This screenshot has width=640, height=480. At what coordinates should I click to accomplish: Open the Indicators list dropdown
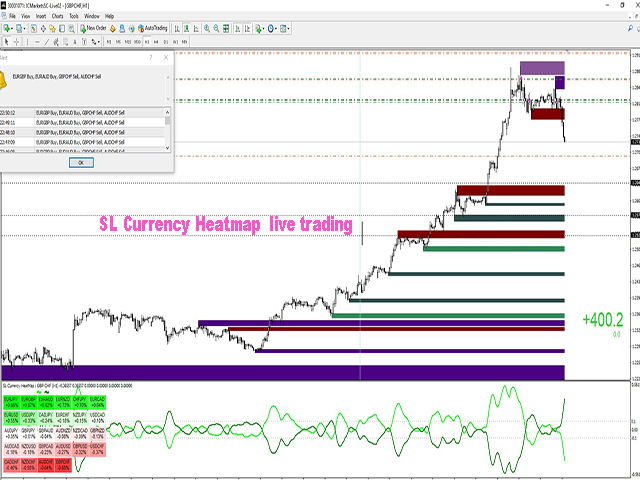260,29
